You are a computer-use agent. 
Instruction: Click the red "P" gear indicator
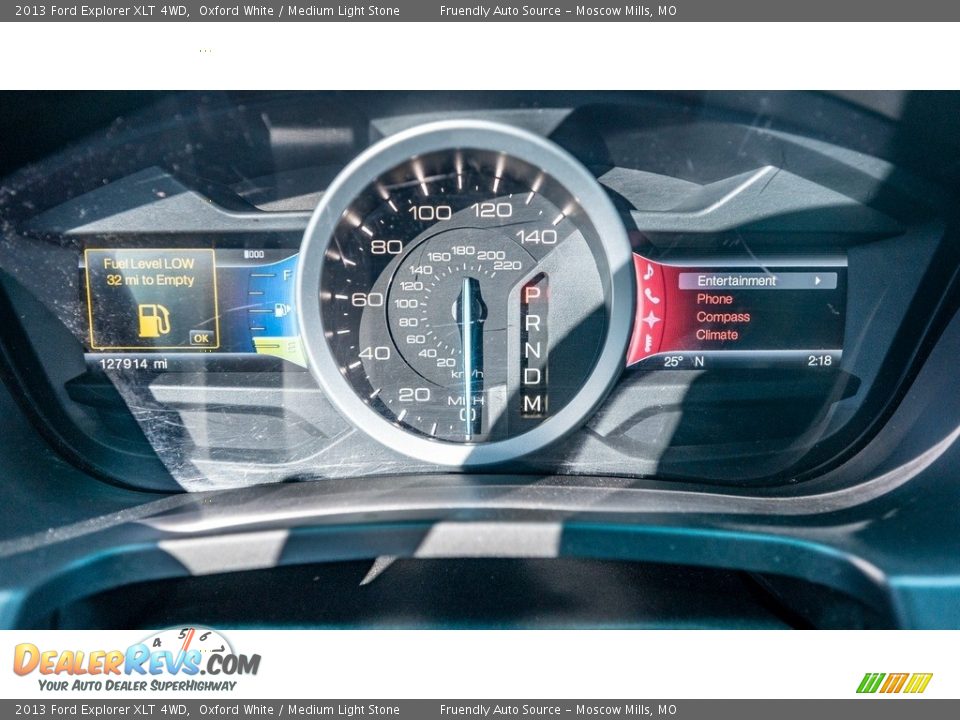pyautogui.click(x=532, y=294)
